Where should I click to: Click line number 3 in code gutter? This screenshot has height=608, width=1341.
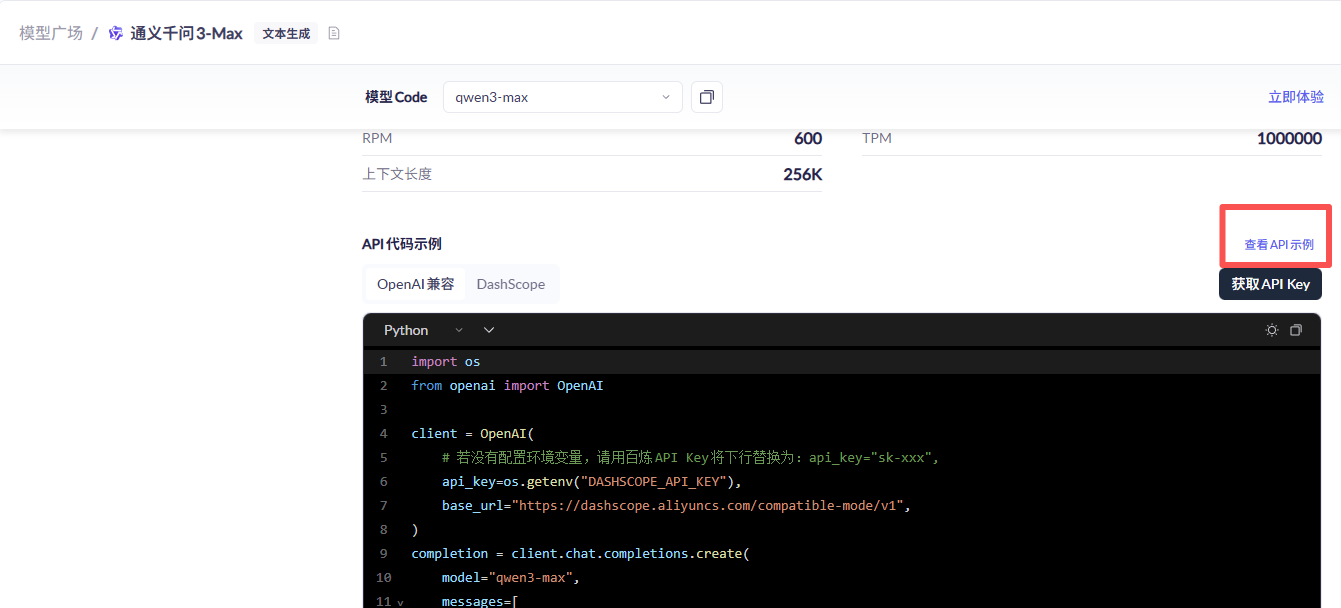click(x=384, y=410)
